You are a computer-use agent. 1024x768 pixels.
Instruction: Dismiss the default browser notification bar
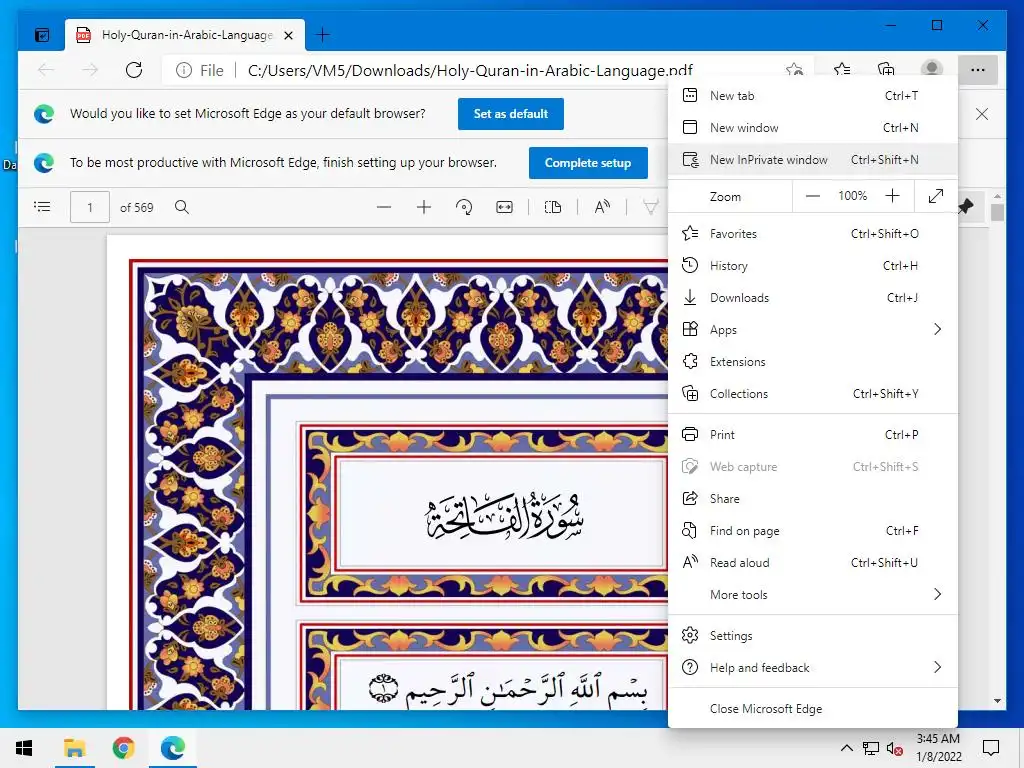981,114
